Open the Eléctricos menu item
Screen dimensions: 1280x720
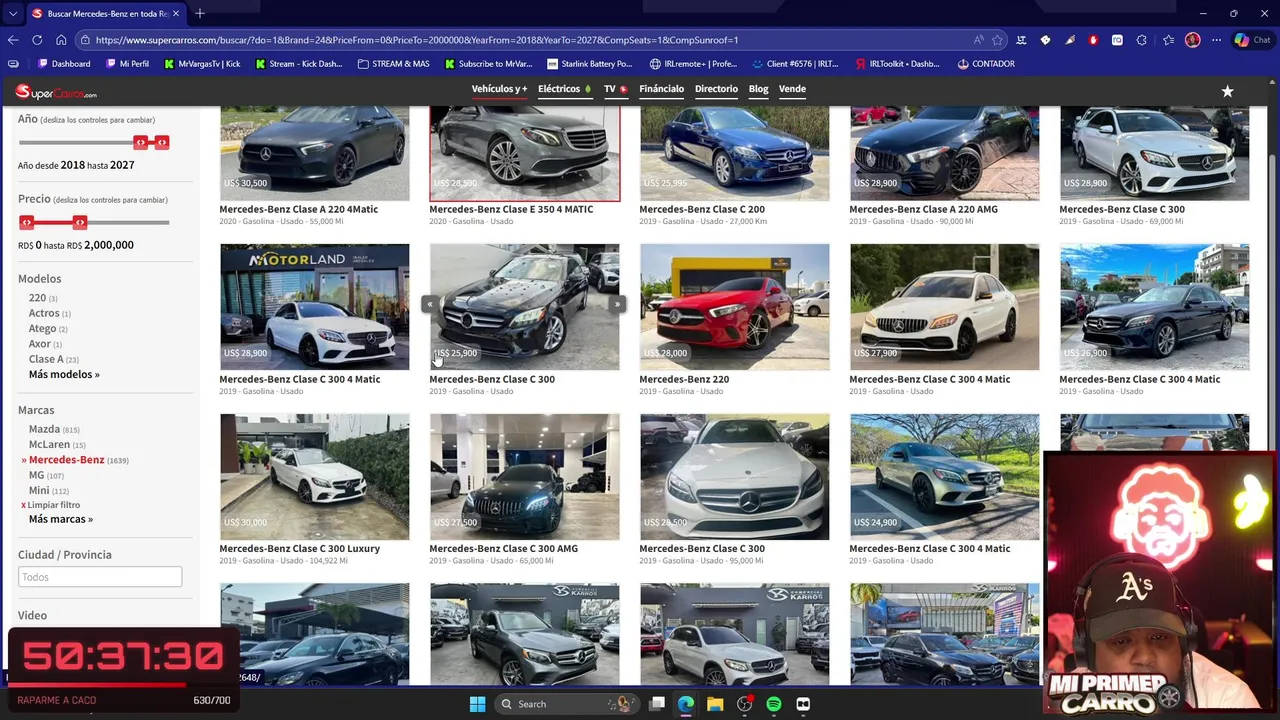[x=564, y=89]
